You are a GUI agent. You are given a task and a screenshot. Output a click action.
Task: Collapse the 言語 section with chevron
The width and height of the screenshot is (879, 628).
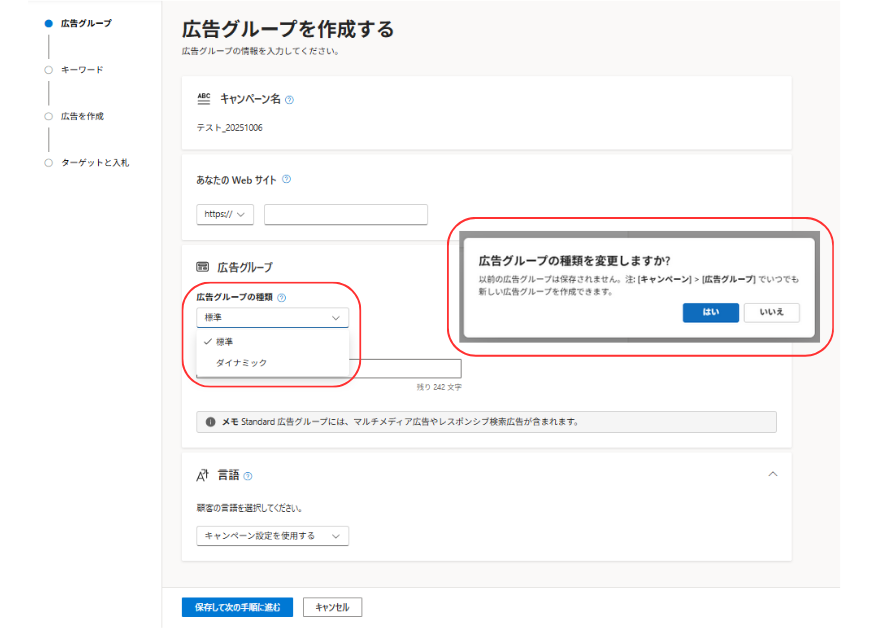click(x=772, y=474)
